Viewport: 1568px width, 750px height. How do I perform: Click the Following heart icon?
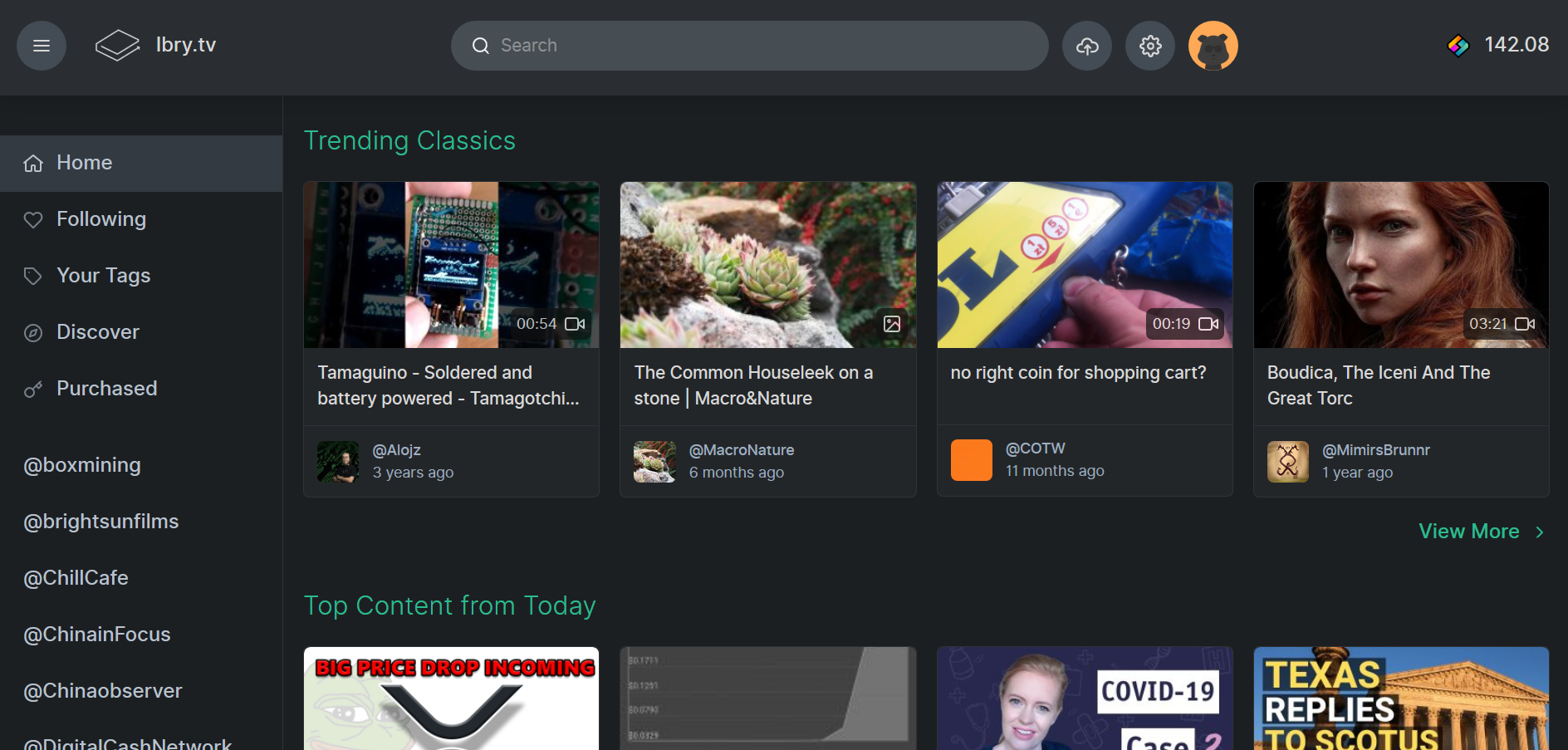pos(33,220)
